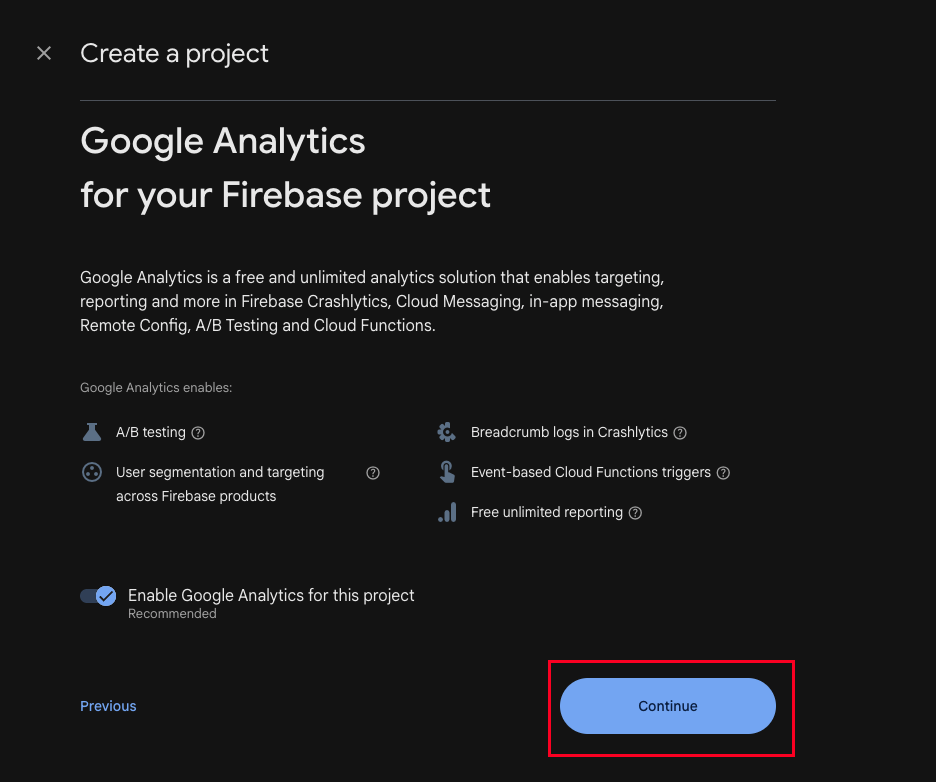The width and height of the screenshot is (936, 782).
Task: Click the Enable Google Analytics for this project label
Action: tap(271, 595)
